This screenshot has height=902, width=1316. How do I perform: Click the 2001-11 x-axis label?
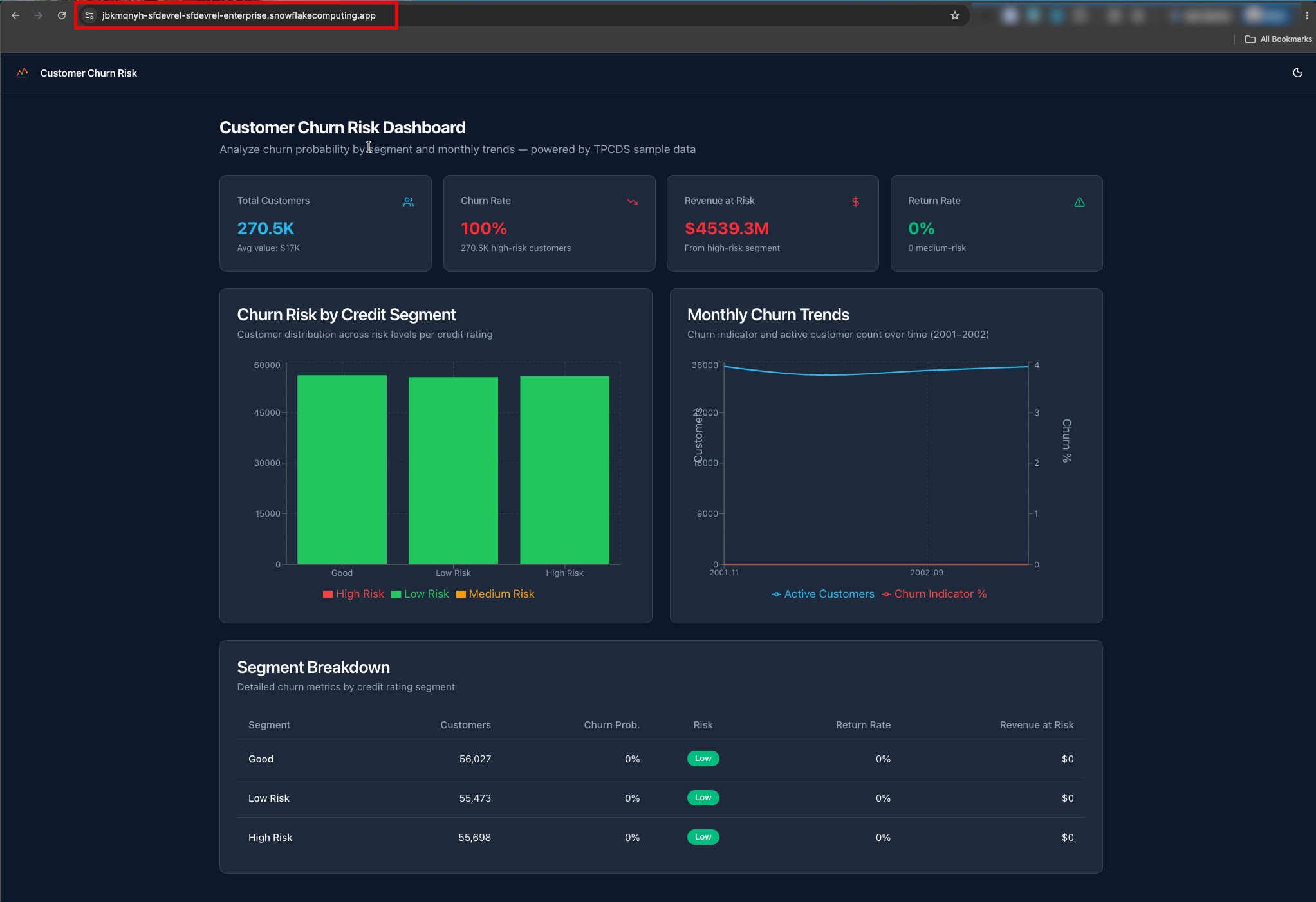coord(724,573)
